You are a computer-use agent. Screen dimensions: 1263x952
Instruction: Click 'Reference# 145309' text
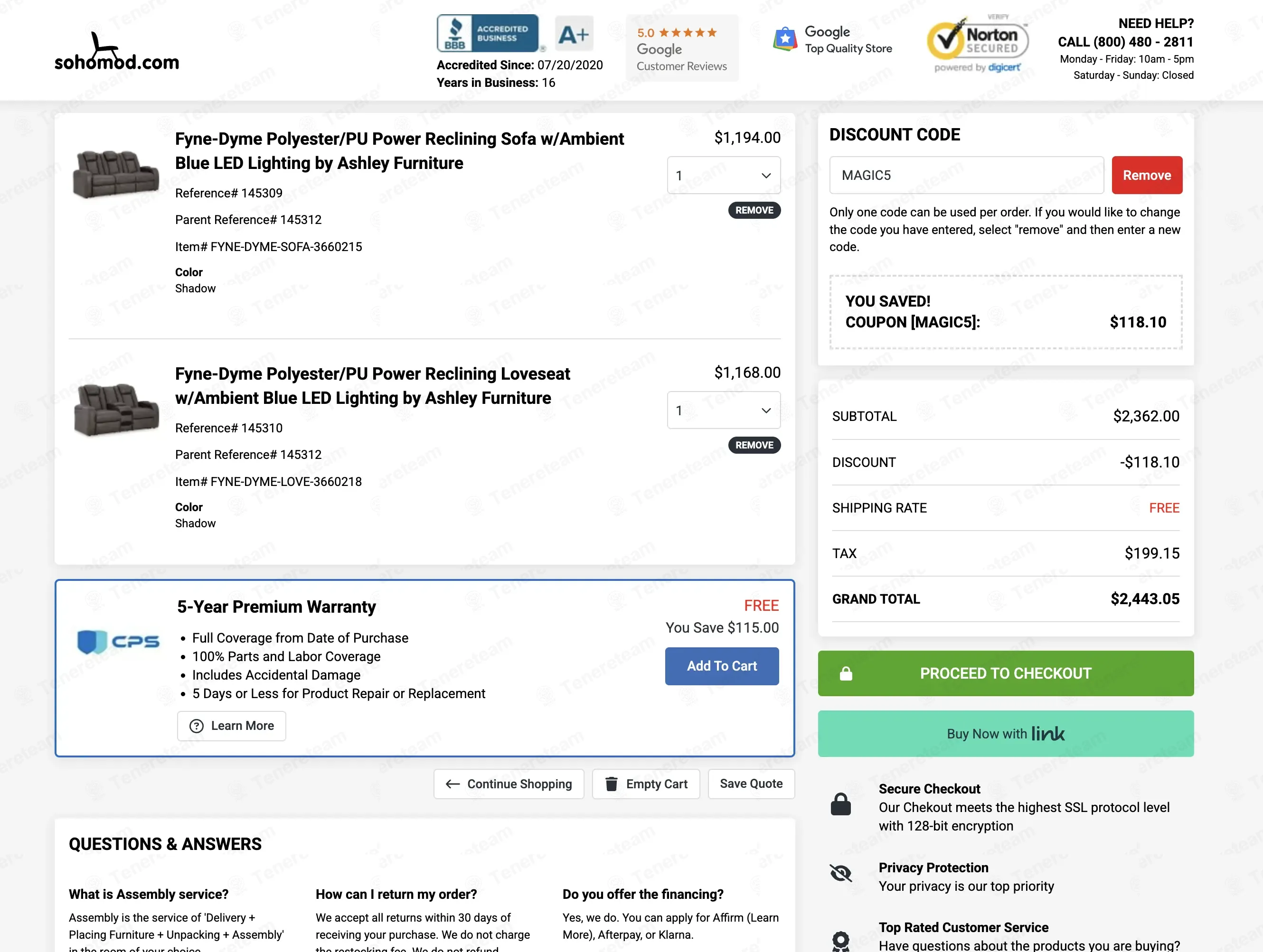[228, 193]
